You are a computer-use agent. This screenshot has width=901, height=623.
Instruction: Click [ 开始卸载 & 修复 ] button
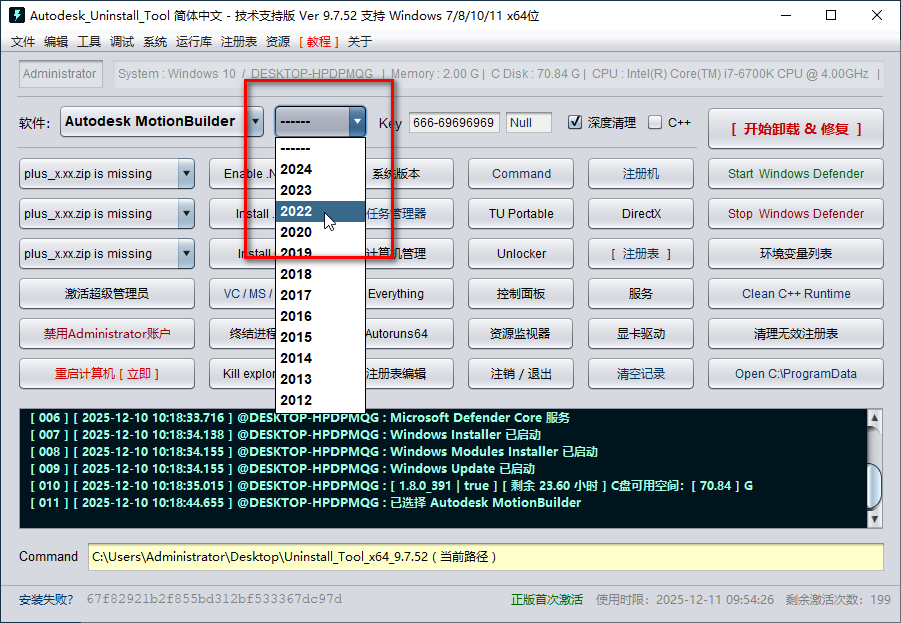[795, 129]
